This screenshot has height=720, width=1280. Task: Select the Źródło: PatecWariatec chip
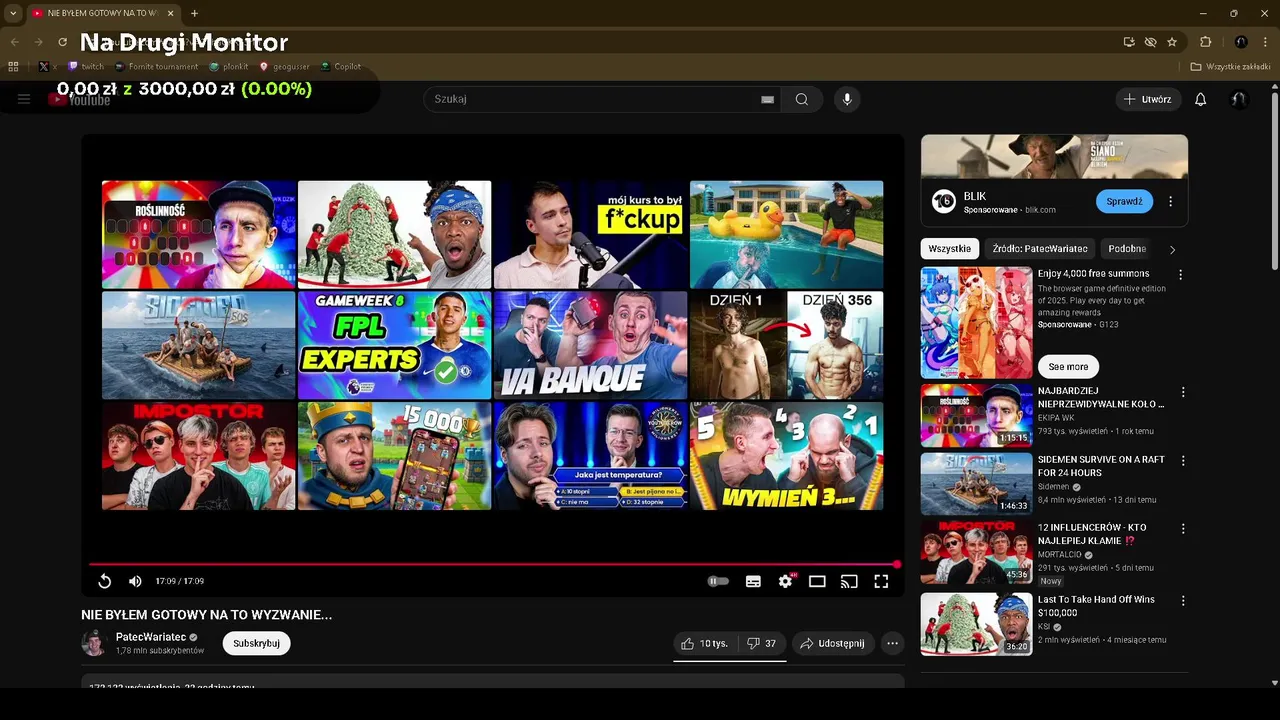(x=1040, y=249)
